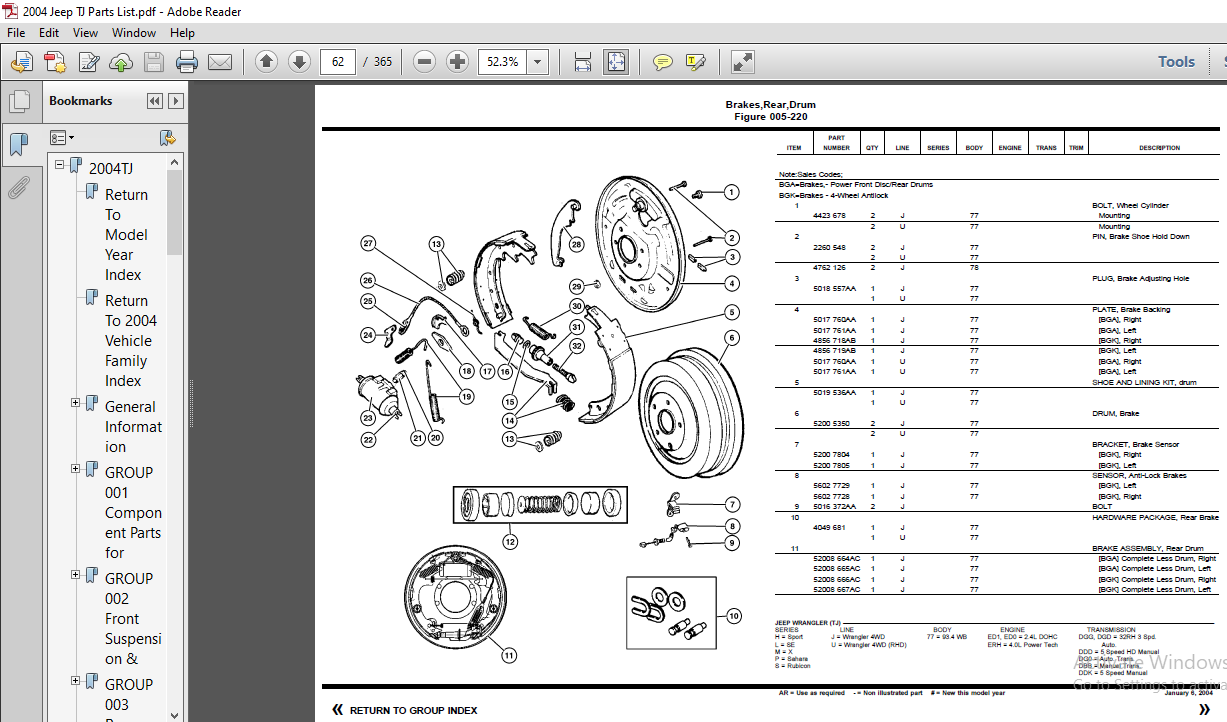
Task: Click the PLATE, Brake Backing description
Action: coord(1130,309)
